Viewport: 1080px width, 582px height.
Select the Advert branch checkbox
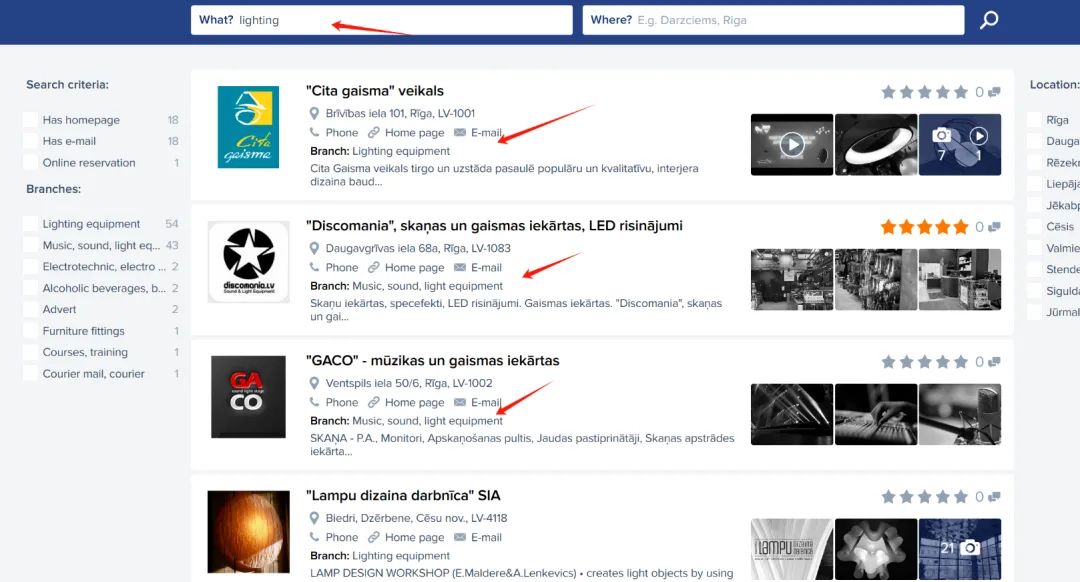tap(30, 309)
